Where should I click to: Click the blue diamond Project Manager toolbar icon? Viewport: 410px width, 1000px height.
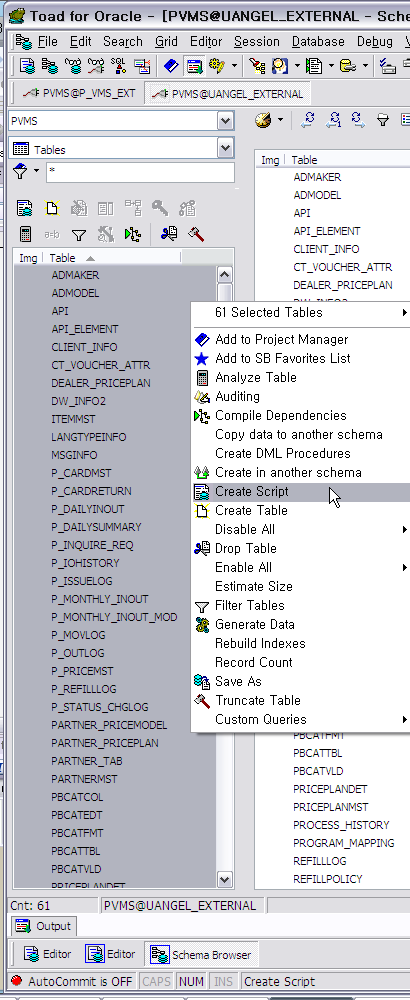(x=171, y=65)
